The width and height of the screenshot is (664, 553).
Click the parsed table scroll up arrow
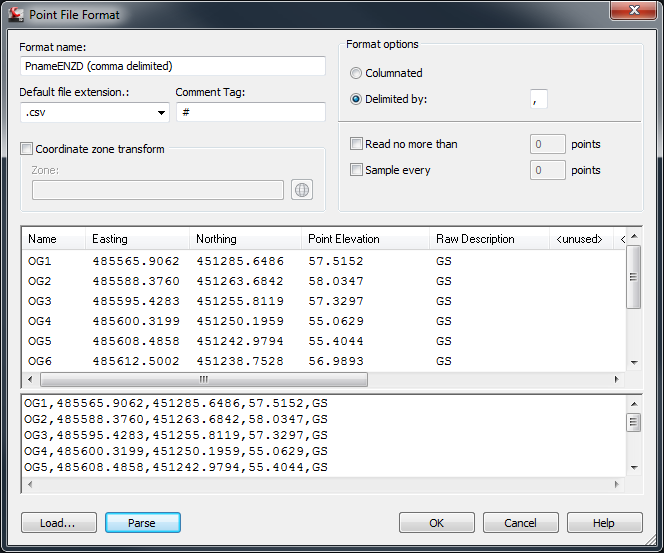634,236
